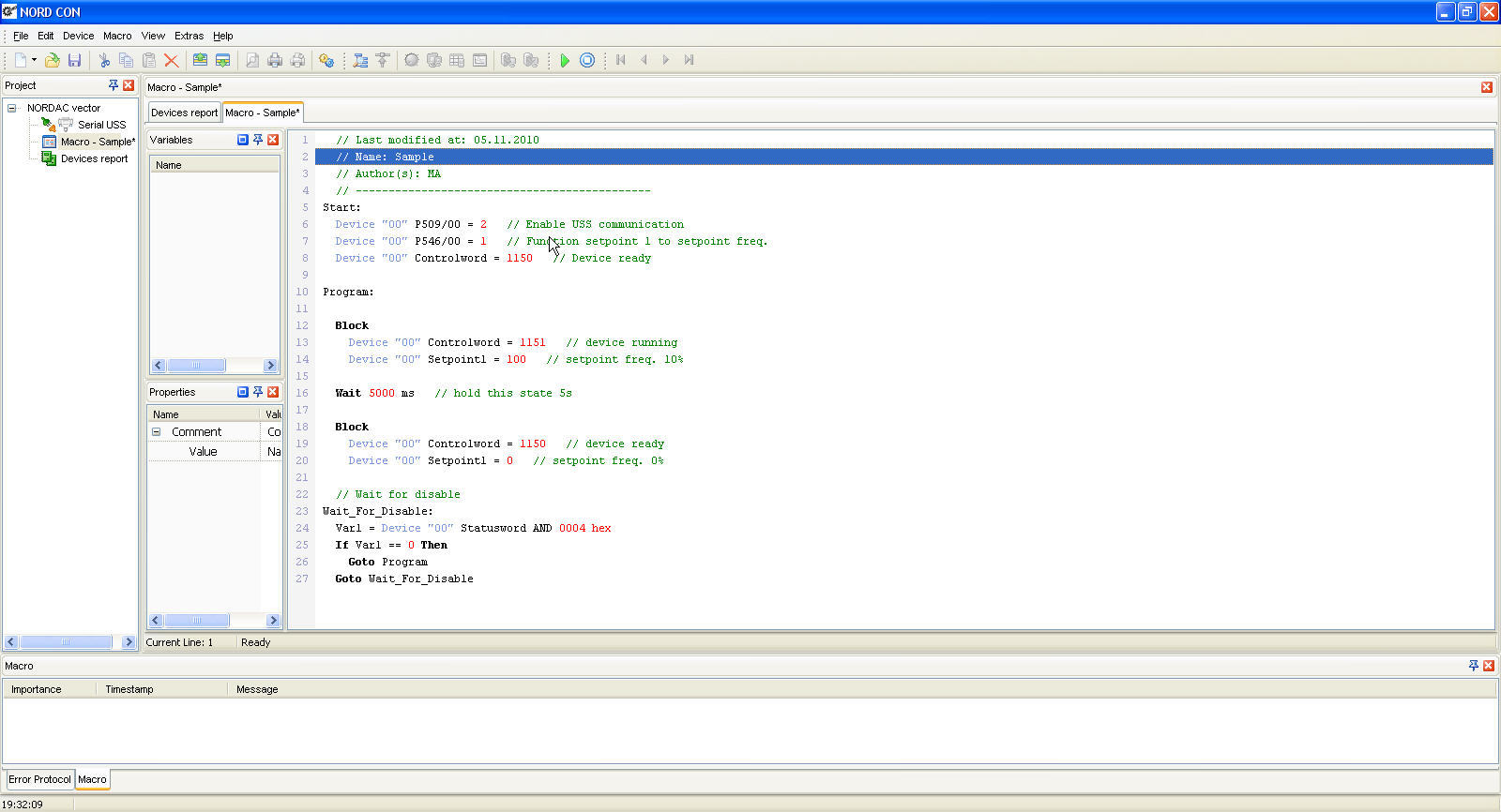Viewport: 1501px width, 812px height.
Task: Click the Name column header in Variables
Action: [215, 165]
